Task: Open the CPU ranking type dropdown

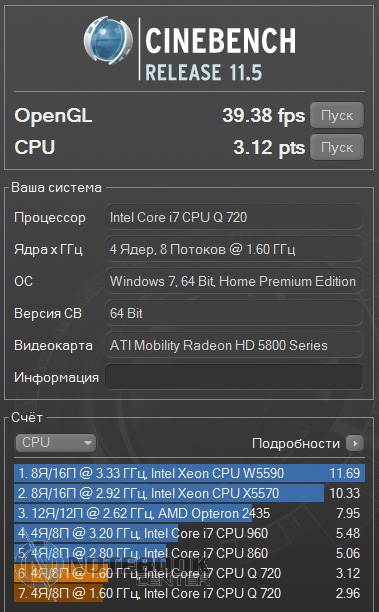Action: pyautogui.click(x=55, y=443)
